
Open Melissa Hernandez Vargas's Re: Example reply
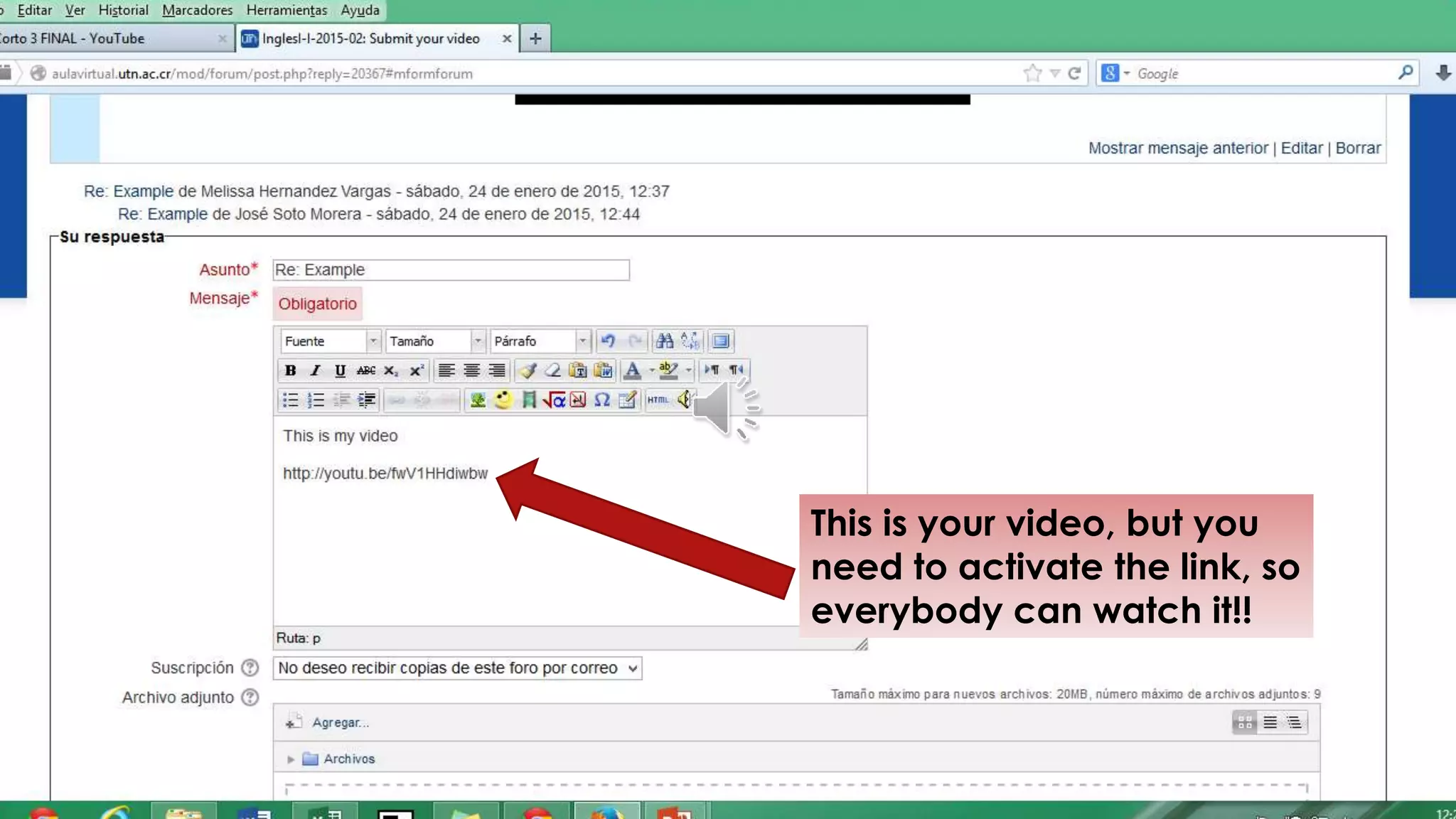pos(129,191)
